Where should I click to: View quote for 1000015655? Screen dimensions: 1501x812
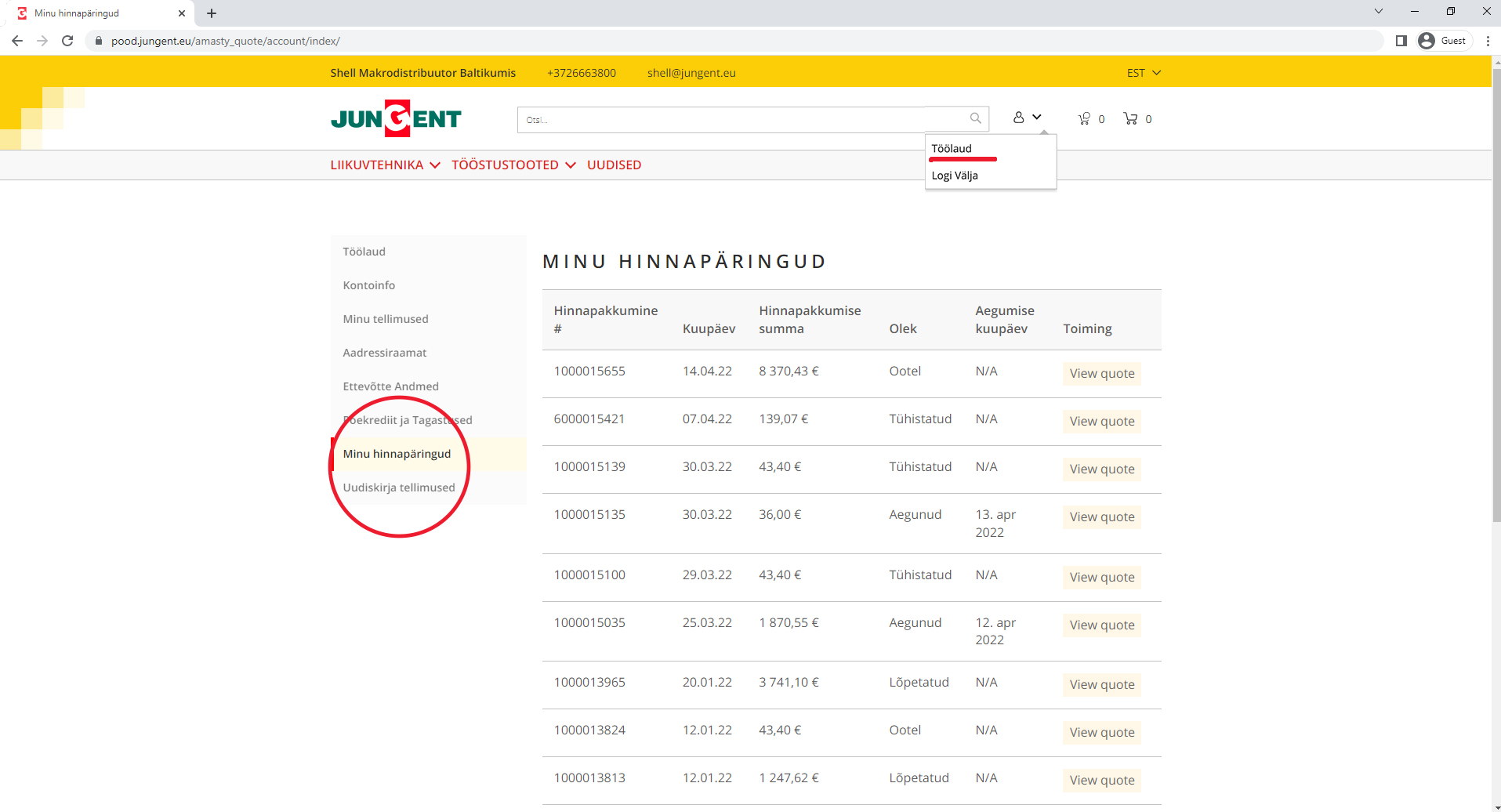[1101, 374]
